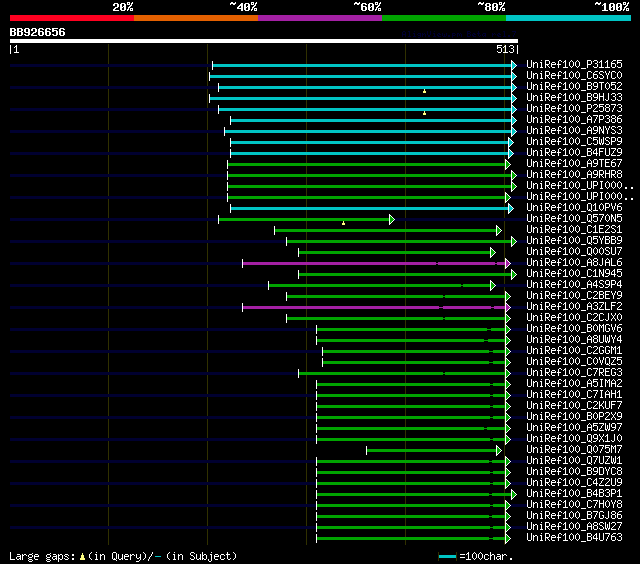The image size is (640, 564).
Task: Click the yellow gap marker on UniRef100_P25873 bar
Action: (x=424, y=113)
